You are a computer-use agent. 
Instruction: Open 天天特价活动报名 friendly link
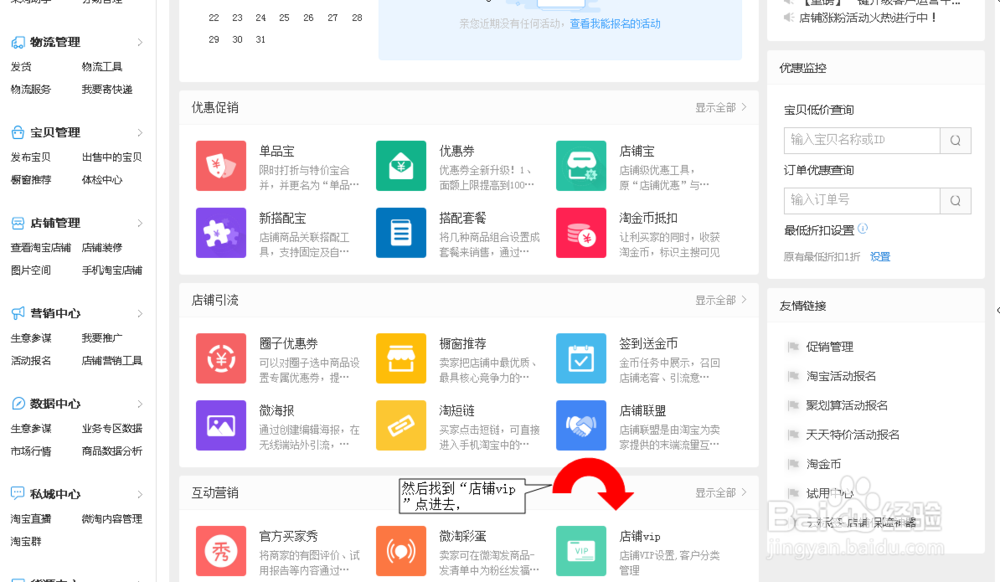click(x=852, y=435)
